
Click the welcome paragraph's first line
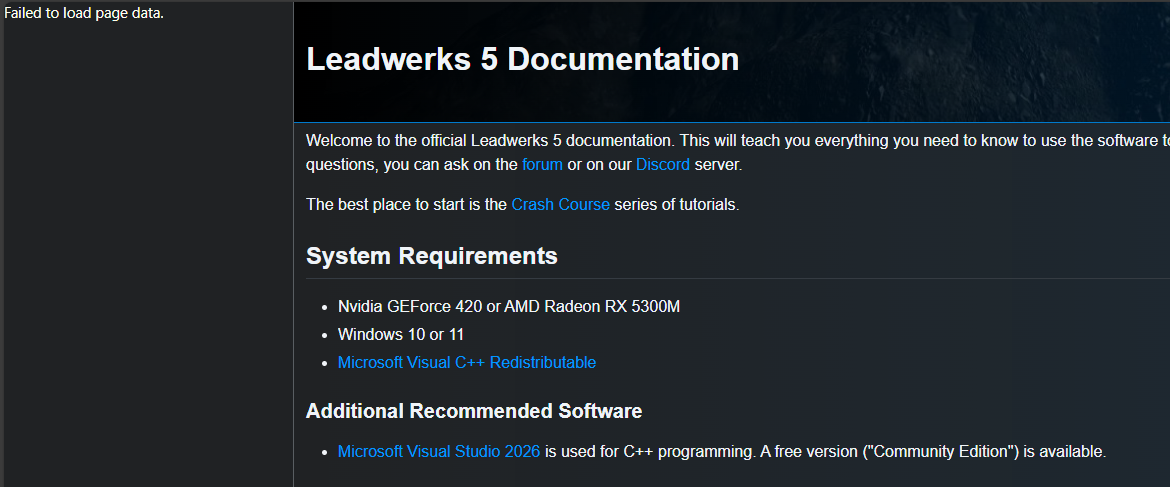click(700, 140)
